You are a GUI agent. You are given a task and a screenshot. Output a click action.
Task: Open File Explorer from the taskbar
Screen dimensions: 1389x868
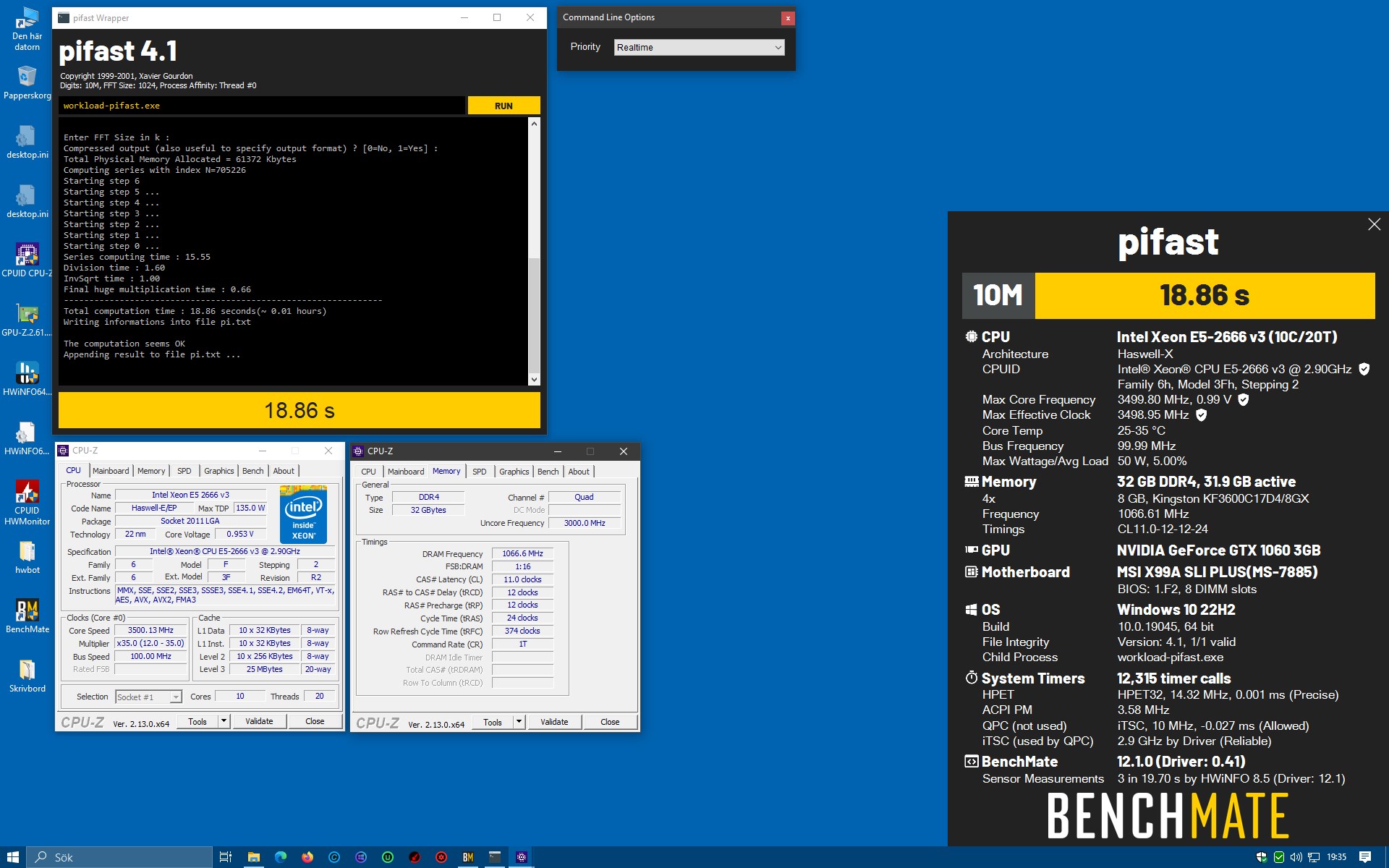click(253, 857)
